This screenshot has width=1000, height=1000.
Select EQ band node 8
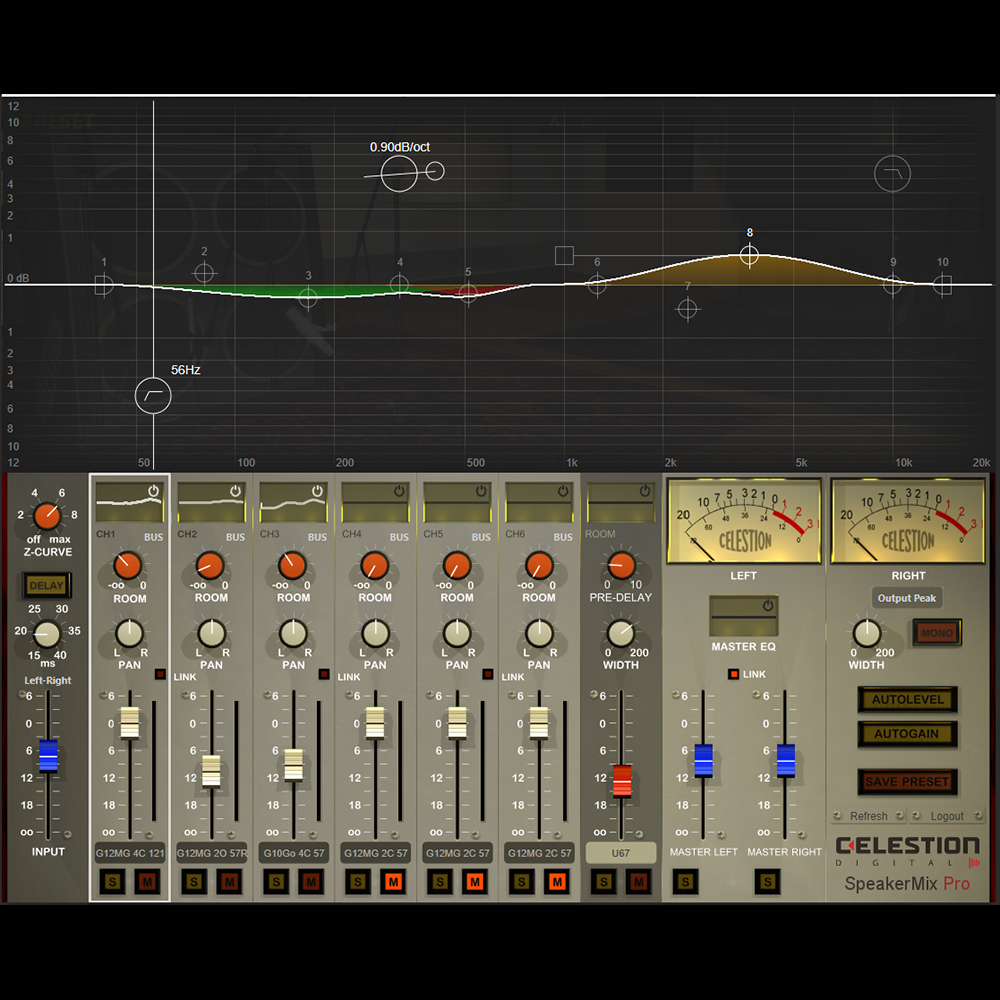pos(750,255)
